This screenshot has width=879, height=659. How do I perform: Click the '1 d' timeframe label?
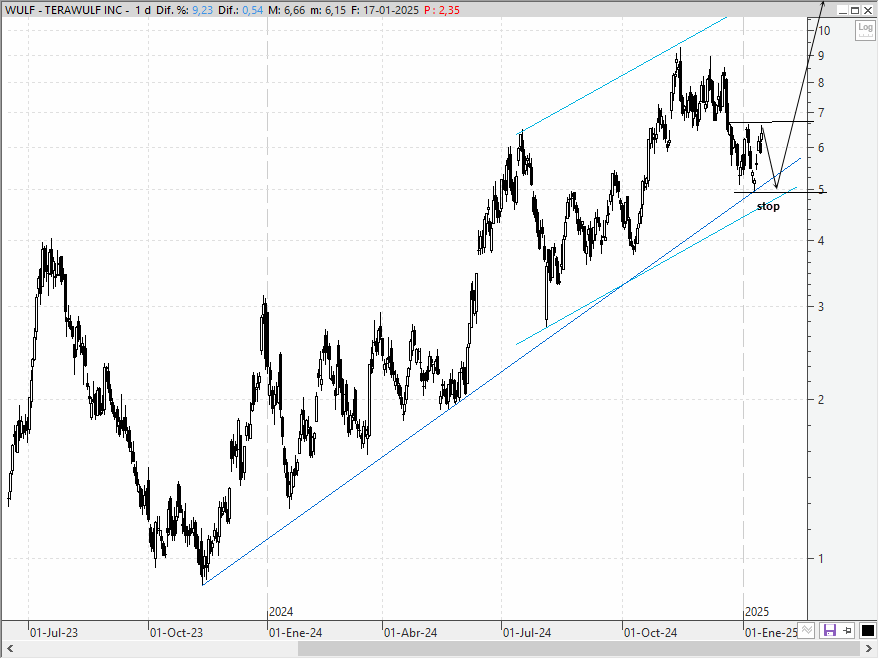tap(143, 10)
